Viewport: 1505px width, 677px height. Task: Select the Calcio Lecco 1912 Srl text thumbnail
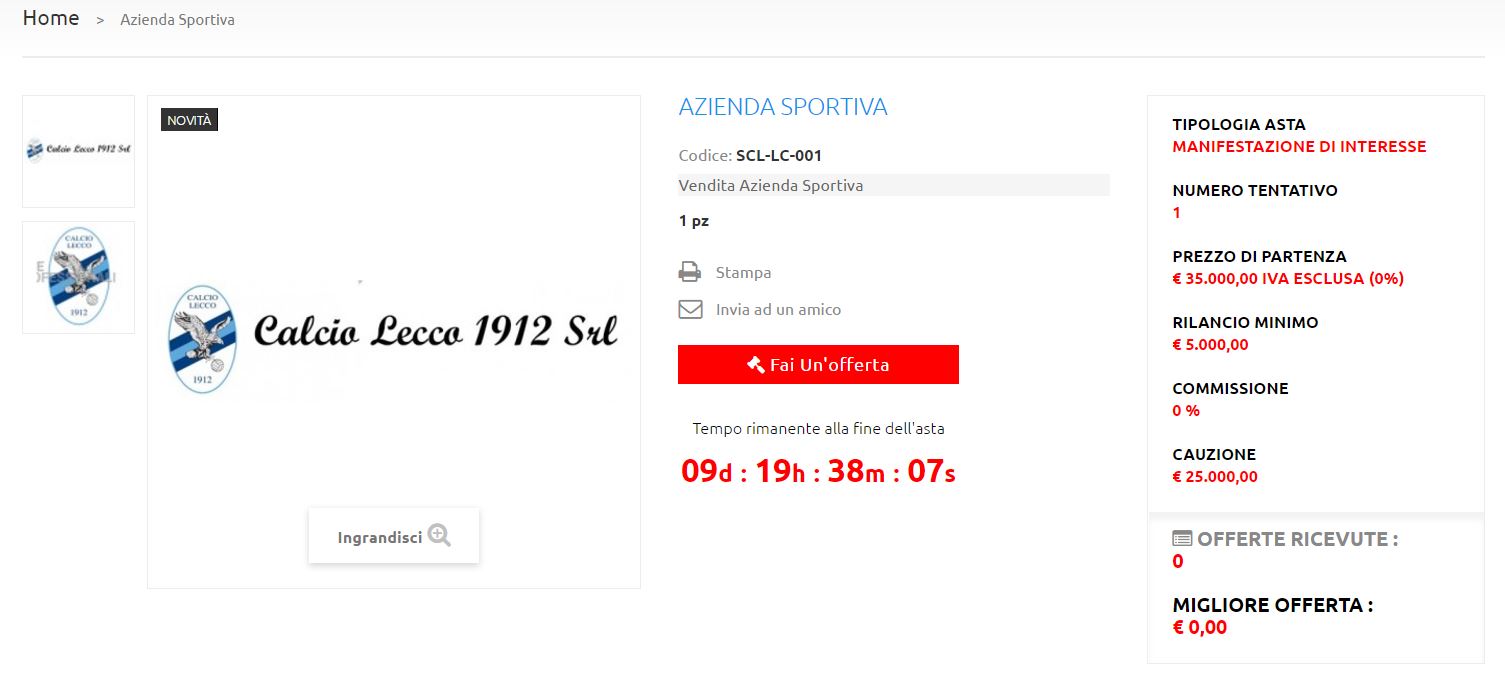pyautogui.click(x=78, y=151)
